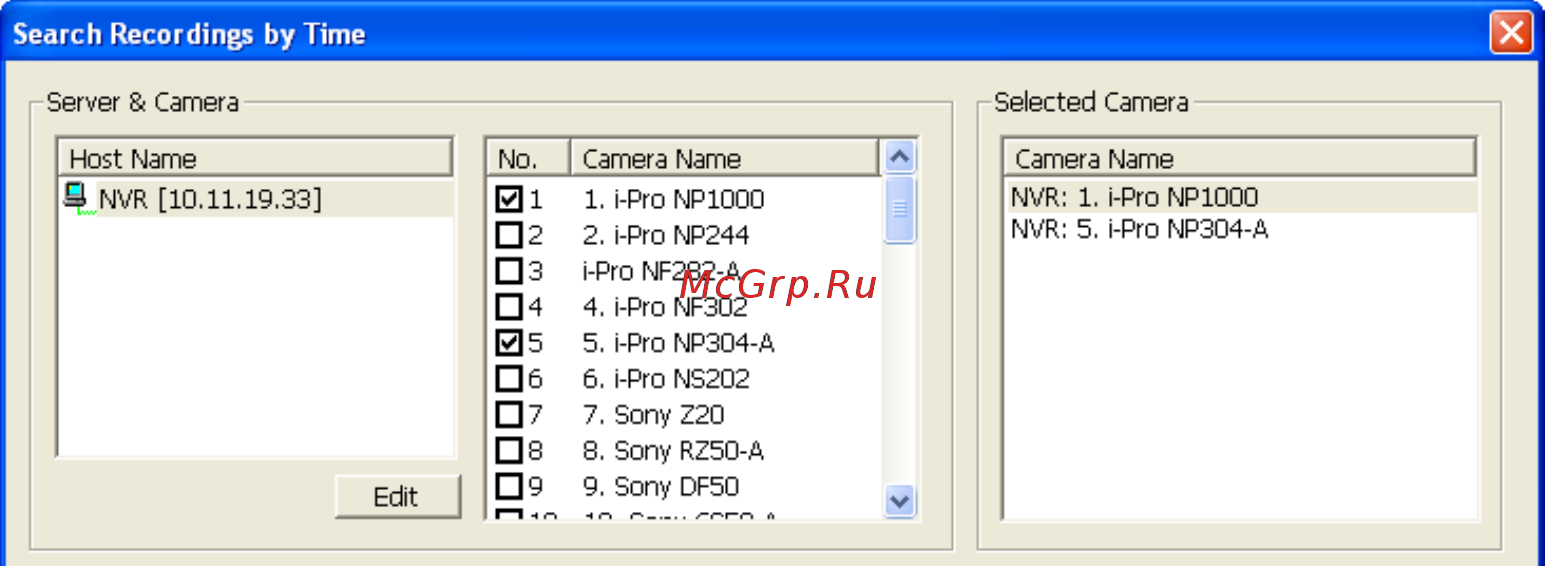Click camera name '6. i-Pro NS202'
The width and height of the screenshot is (1545, 566).
[666, 379]
